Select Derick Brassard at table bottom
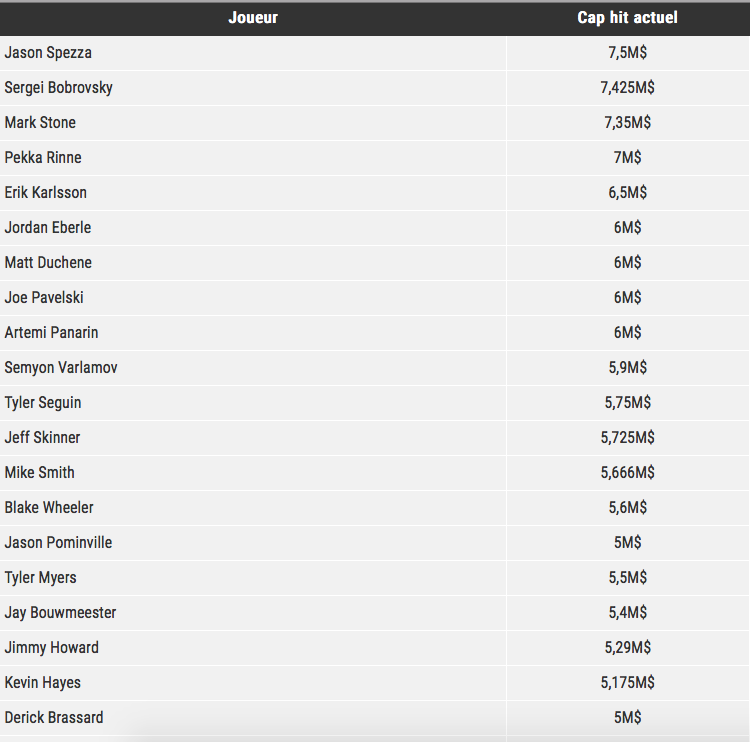The width and height of the screenshot is (750, 742). 54,718
